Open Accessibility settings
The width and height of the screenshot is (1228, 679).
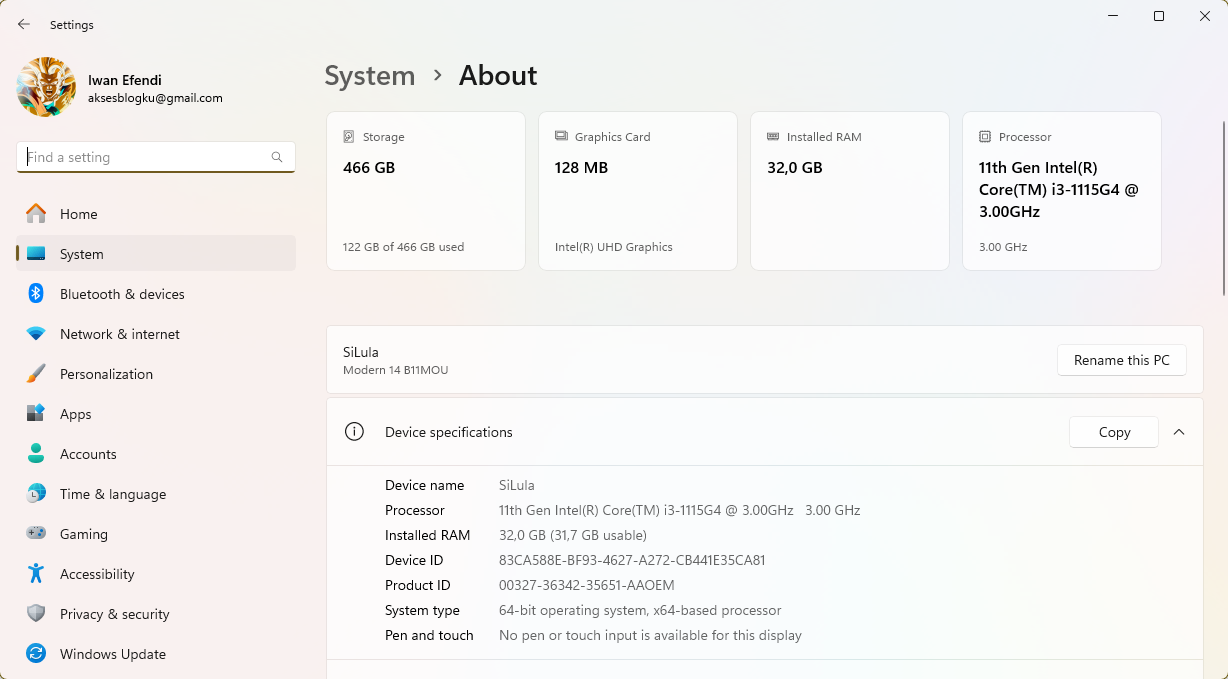(x=156, y=574)
